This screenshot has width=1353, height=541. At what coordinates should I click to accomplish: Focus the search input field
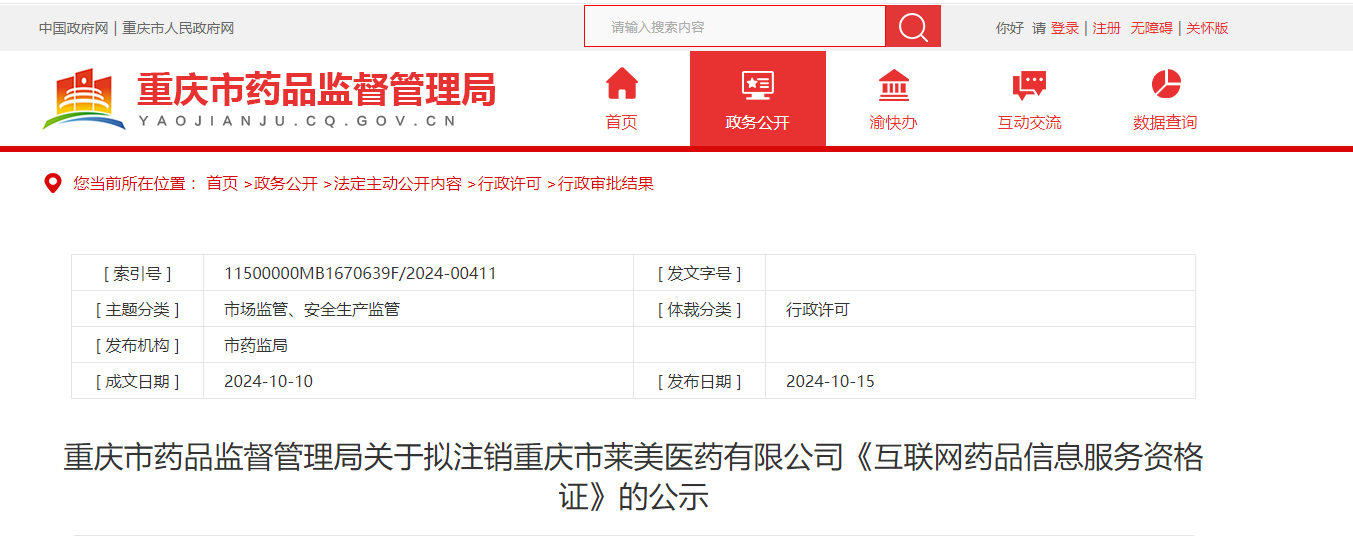point(735,27)
